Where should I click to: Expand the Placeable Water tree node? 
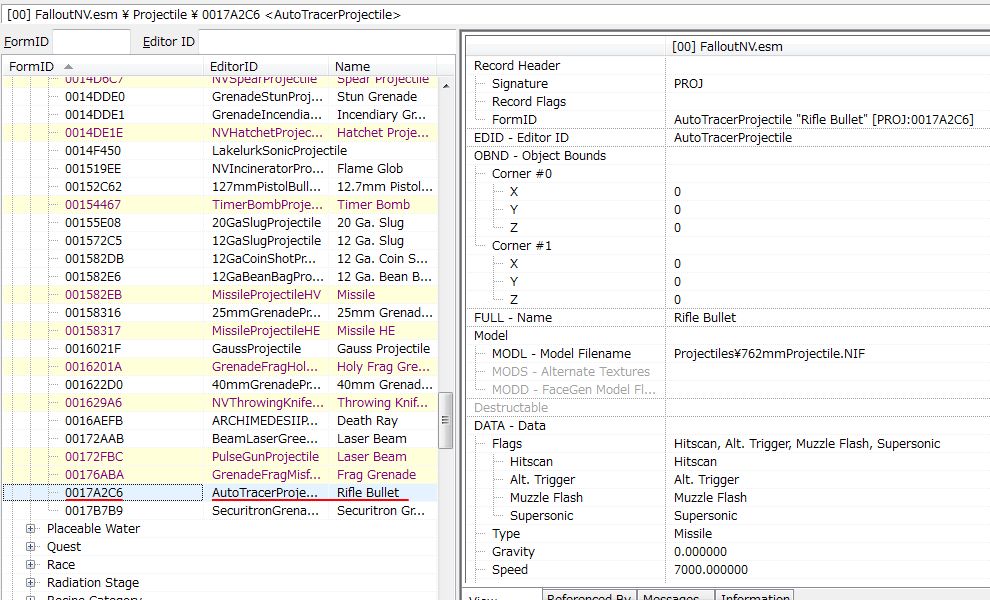30,529
